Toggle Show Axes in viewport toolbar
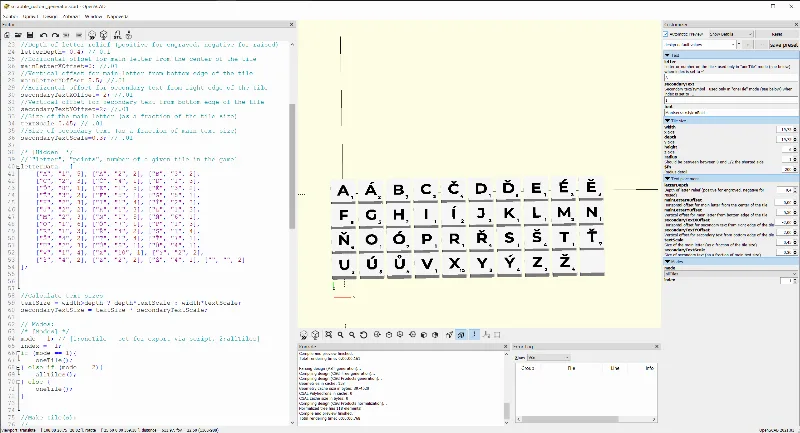Image resolution: width=800 pixels, height=433 pixels. [x=474, y=335]
